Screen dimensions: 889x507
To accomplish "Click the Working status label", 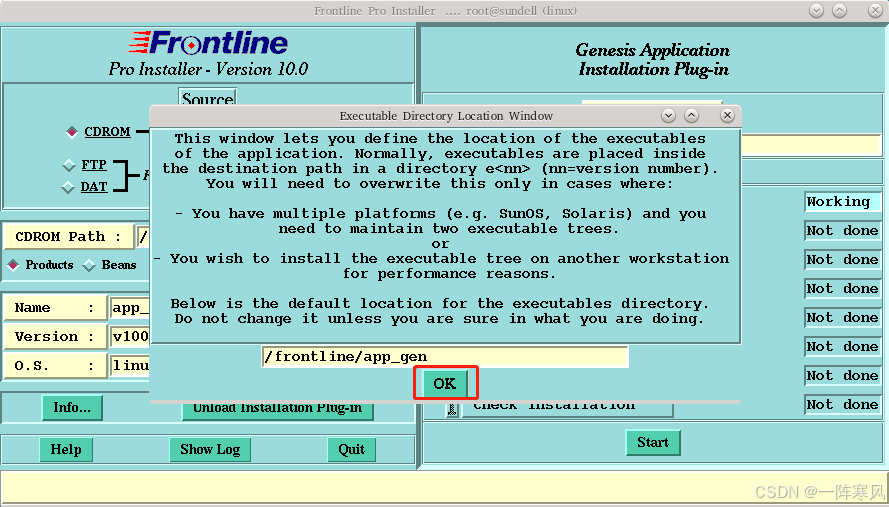I will pyautogui.click(x=843, y=202).
